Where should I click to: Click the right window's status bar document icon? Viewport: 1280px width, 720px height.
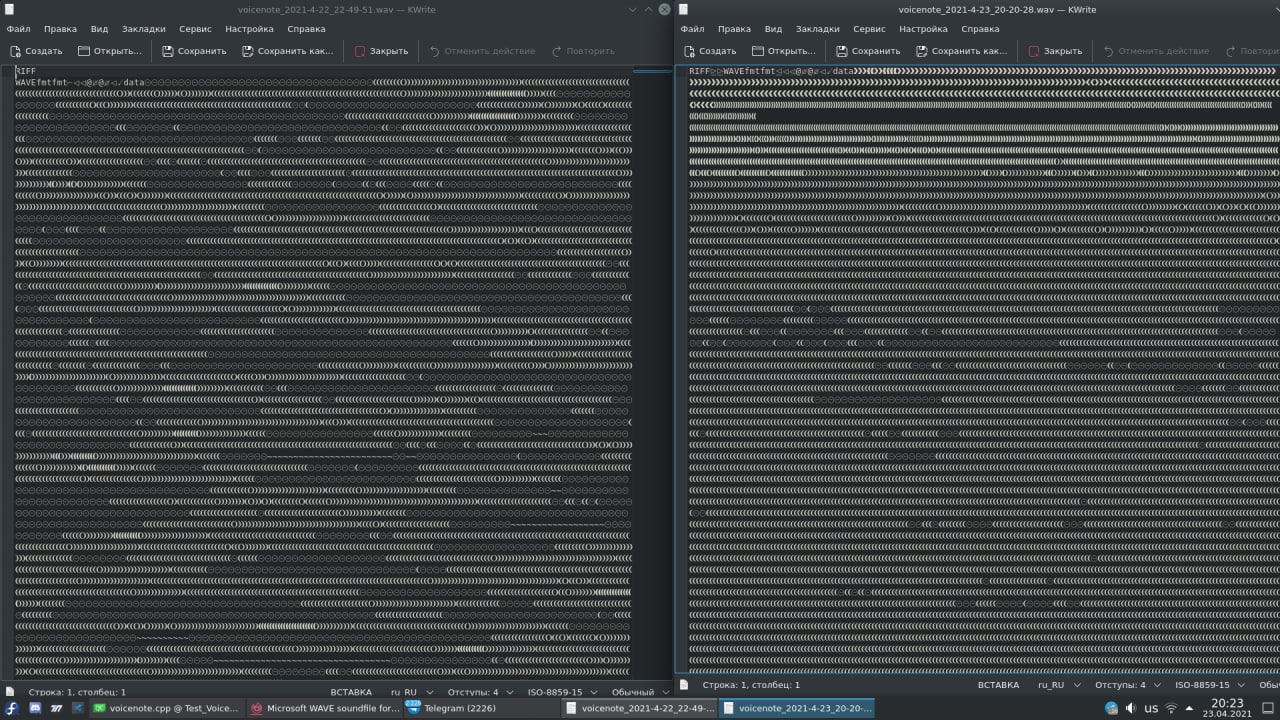pyautogui.click(x=684, y=685)
